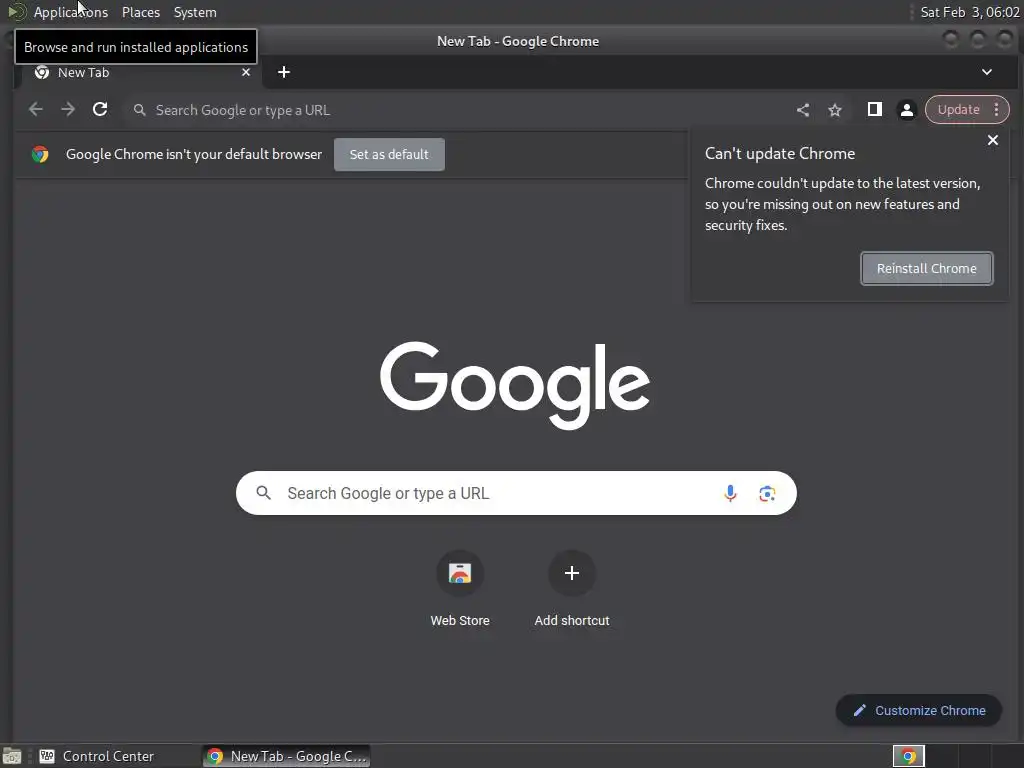This screenshot has width=1024, height=768.
Task: Reload the page with refresh icon
Action: pyautogui.click(x=100, y=110)
